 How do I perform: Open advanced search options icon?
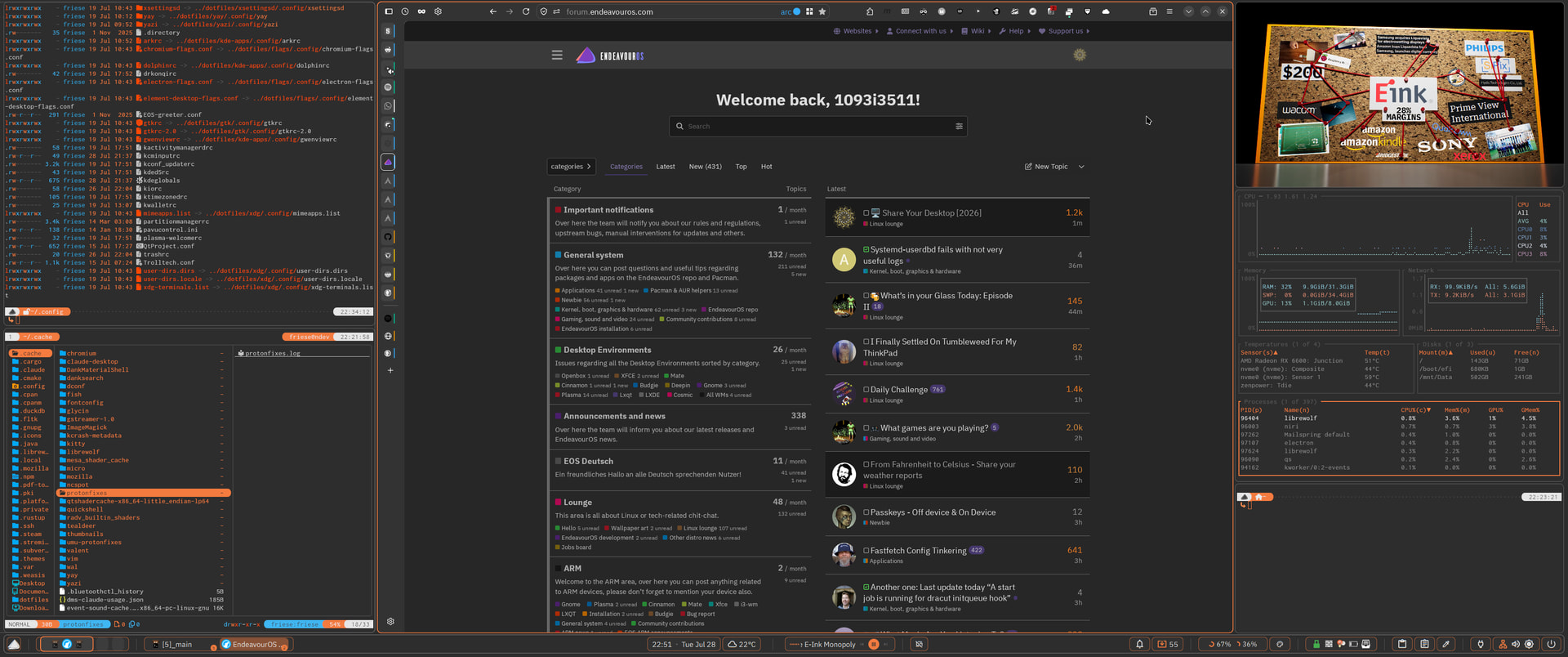click(959, 126)
